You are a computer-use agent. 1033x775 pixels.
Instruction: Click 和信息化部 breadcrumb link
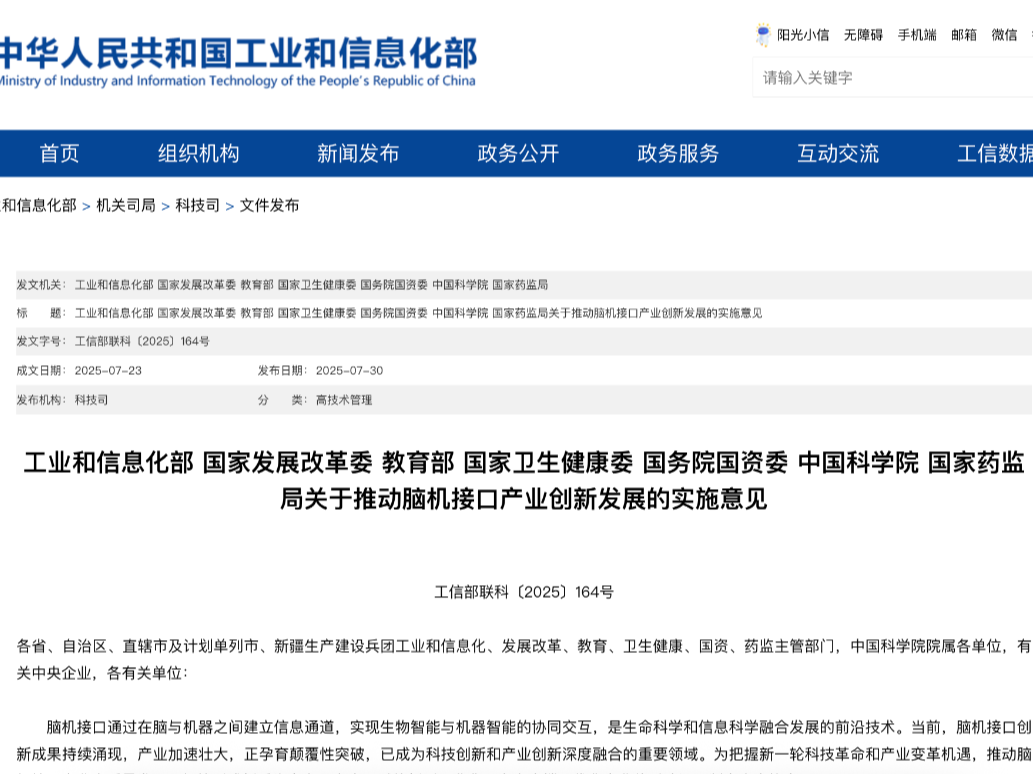point(39,206)
